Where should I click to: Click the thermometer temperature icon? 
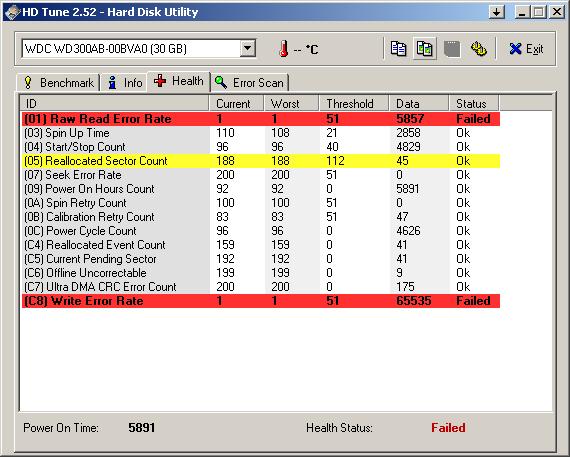point(284,48)
